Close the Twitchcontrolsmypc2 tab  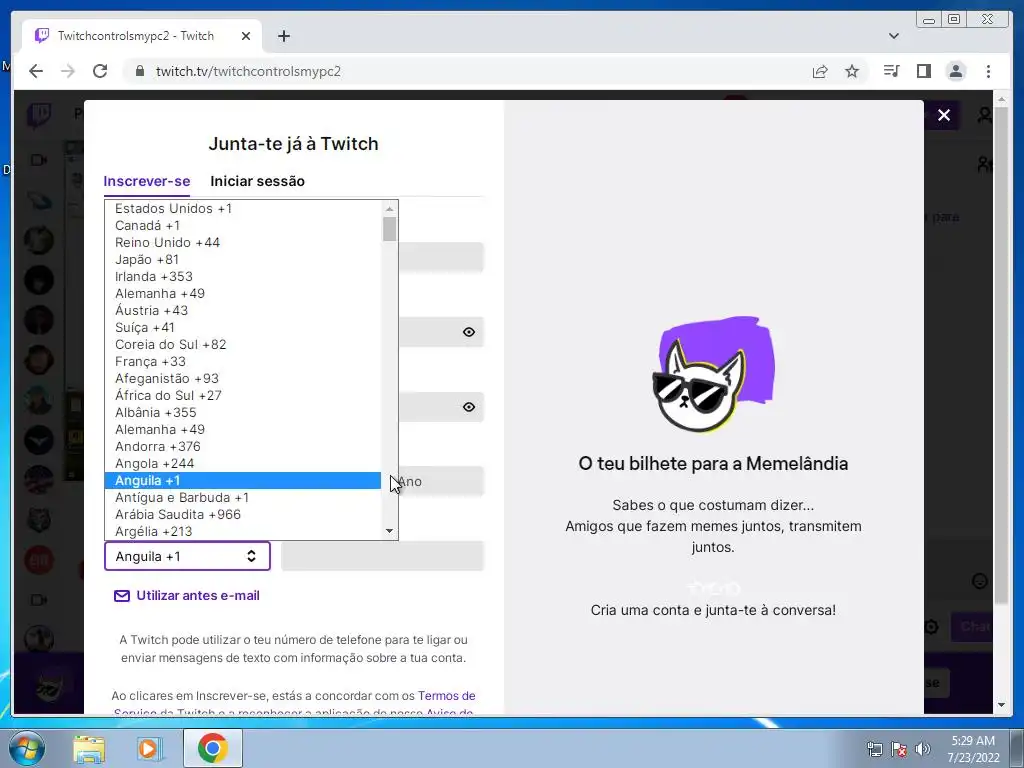tap(246, 36)
